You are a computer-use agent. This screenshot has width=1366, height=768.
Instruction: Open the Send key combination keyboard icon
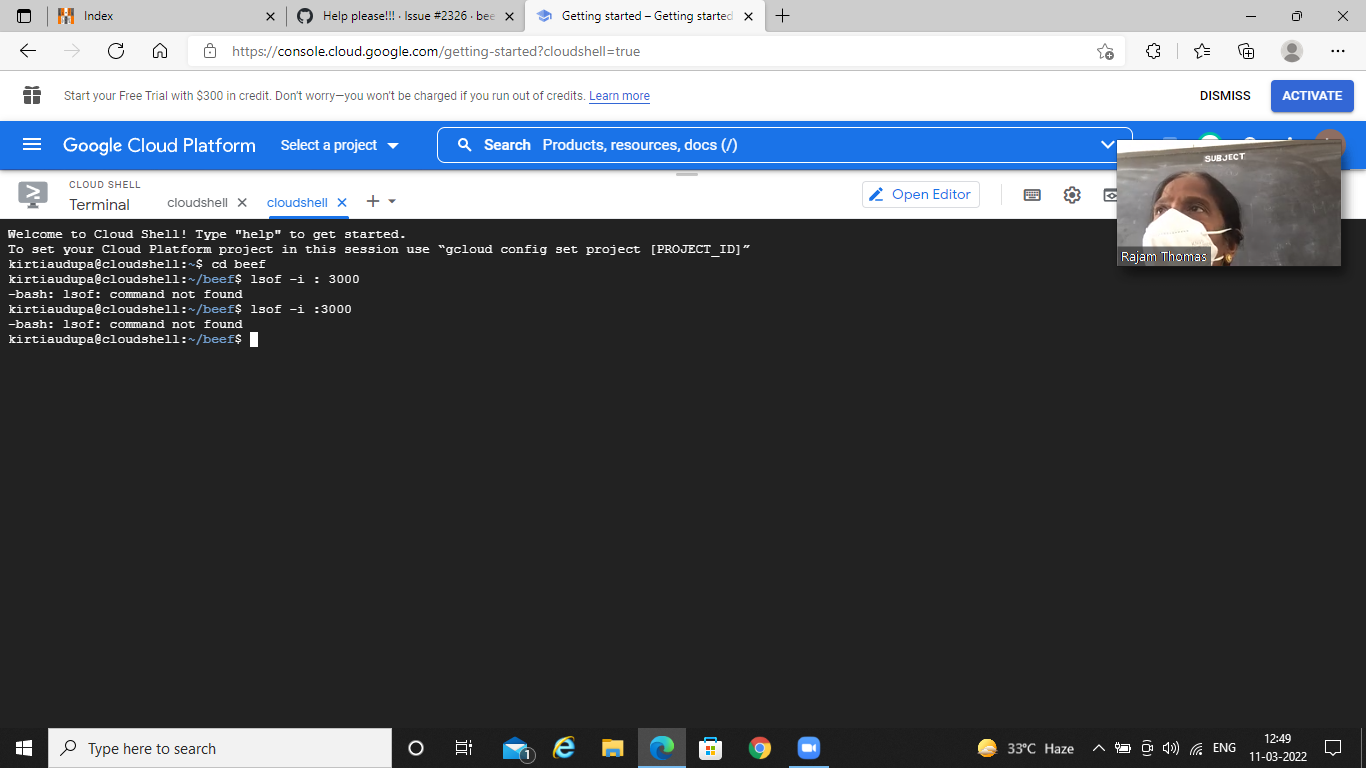(1032, 194)
